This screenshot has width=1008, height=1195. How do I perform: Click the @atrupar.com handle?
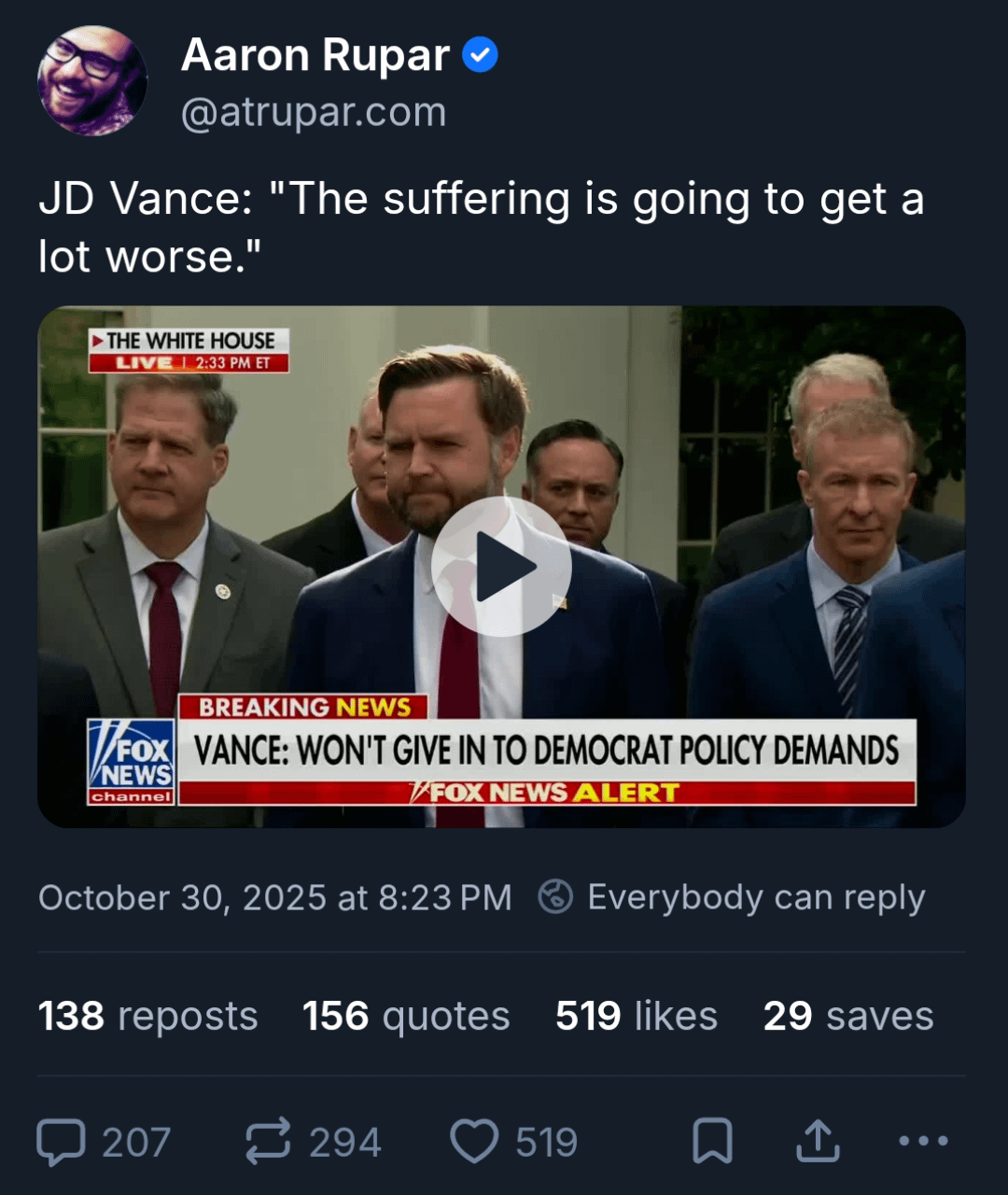(314, 113)
